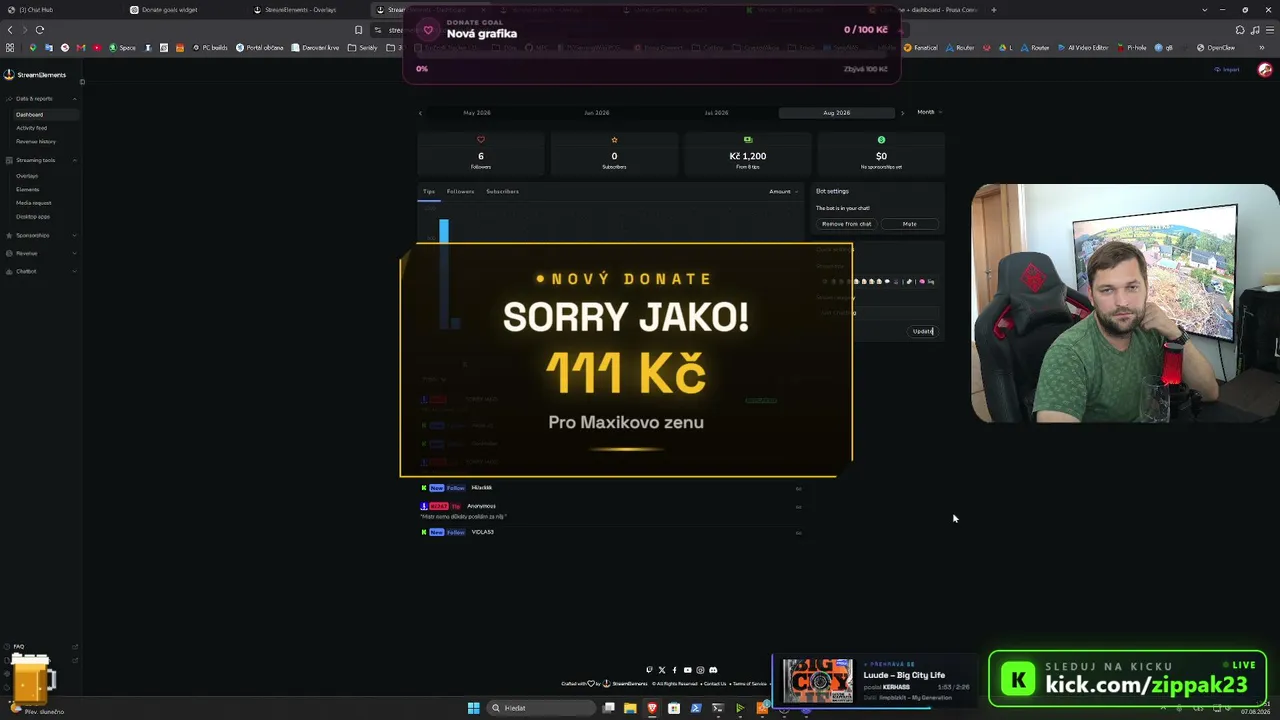1280x720 pixels.
Task: Bookmark this page using the bookmark icon
Action: click(x=359, y=30)
